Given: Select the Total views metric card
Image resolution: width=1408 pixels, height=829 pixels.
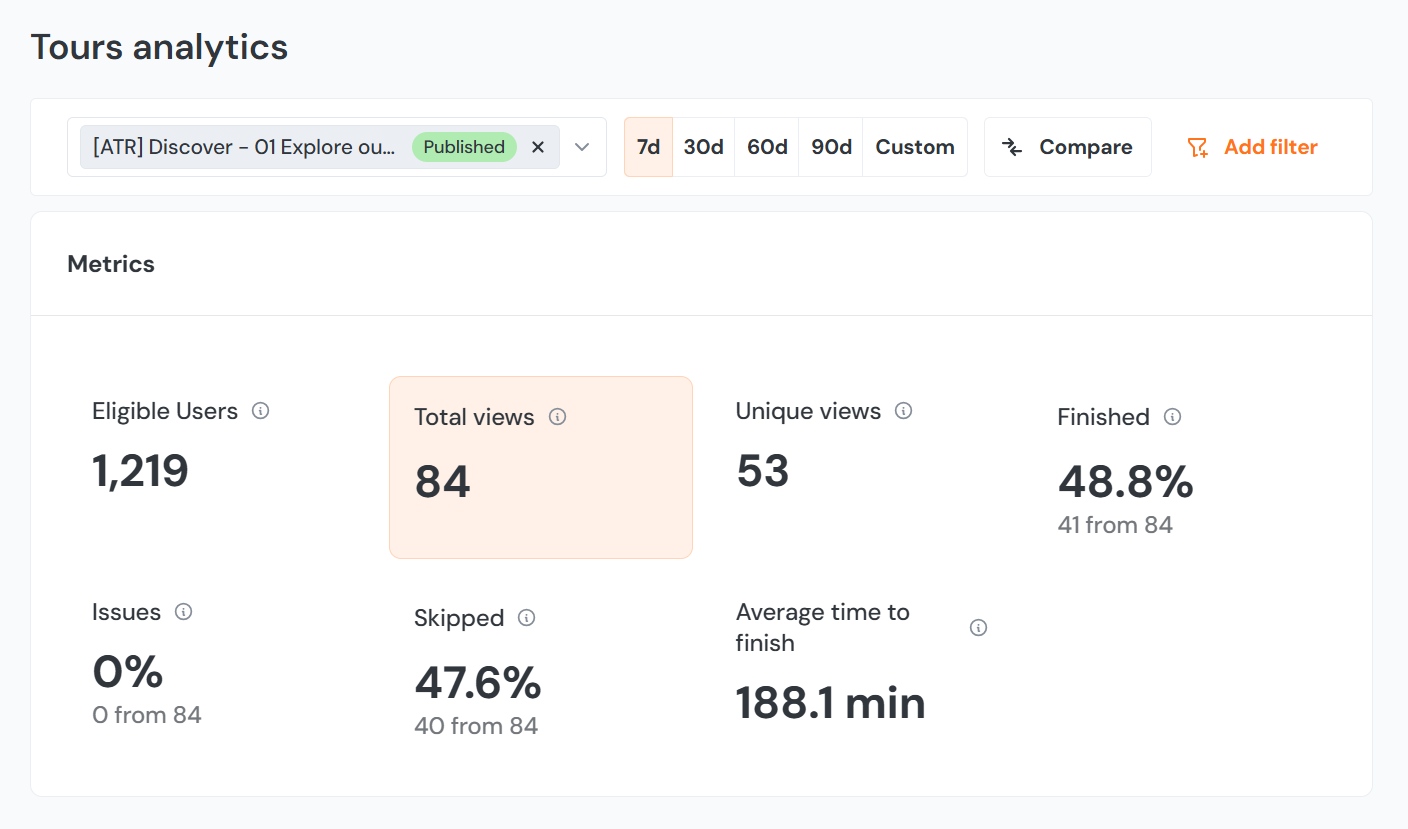Looking at the screenshot, I should (540, 467).
